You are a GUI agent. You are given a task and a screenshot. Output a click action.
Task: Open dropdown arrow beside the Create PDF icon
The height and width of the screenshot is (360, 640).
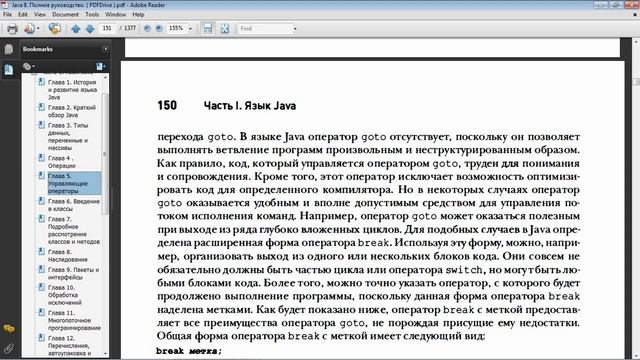38,29
